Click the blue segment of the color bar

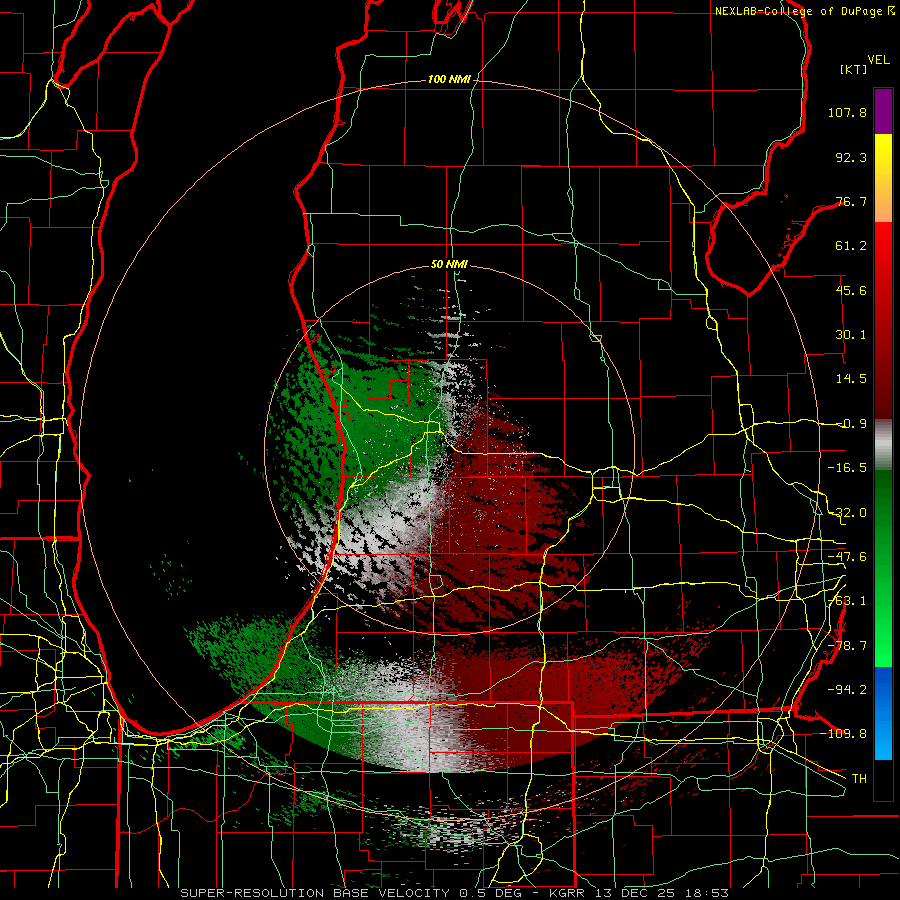coord(883,713)
